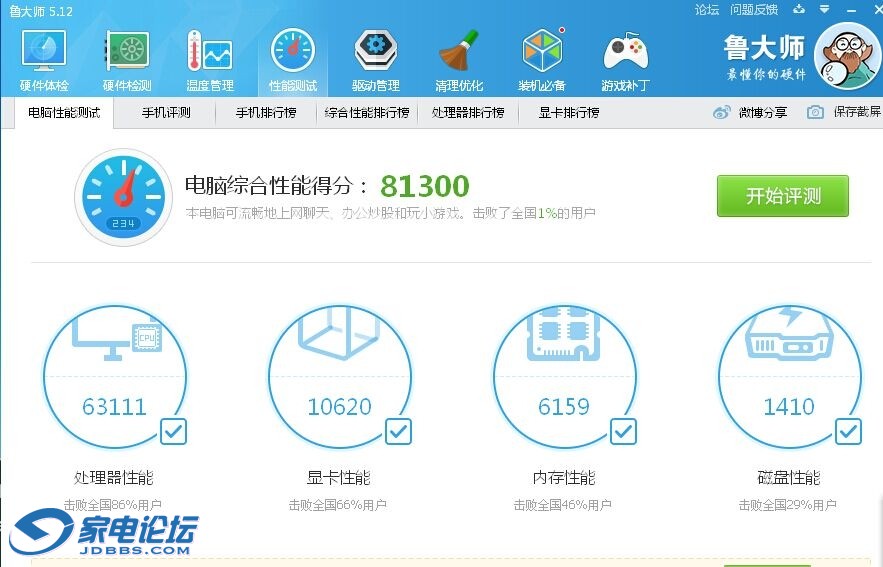
Task: Uncheck the 磁盘性能 test checkbox
Action: tap(848, 432)
